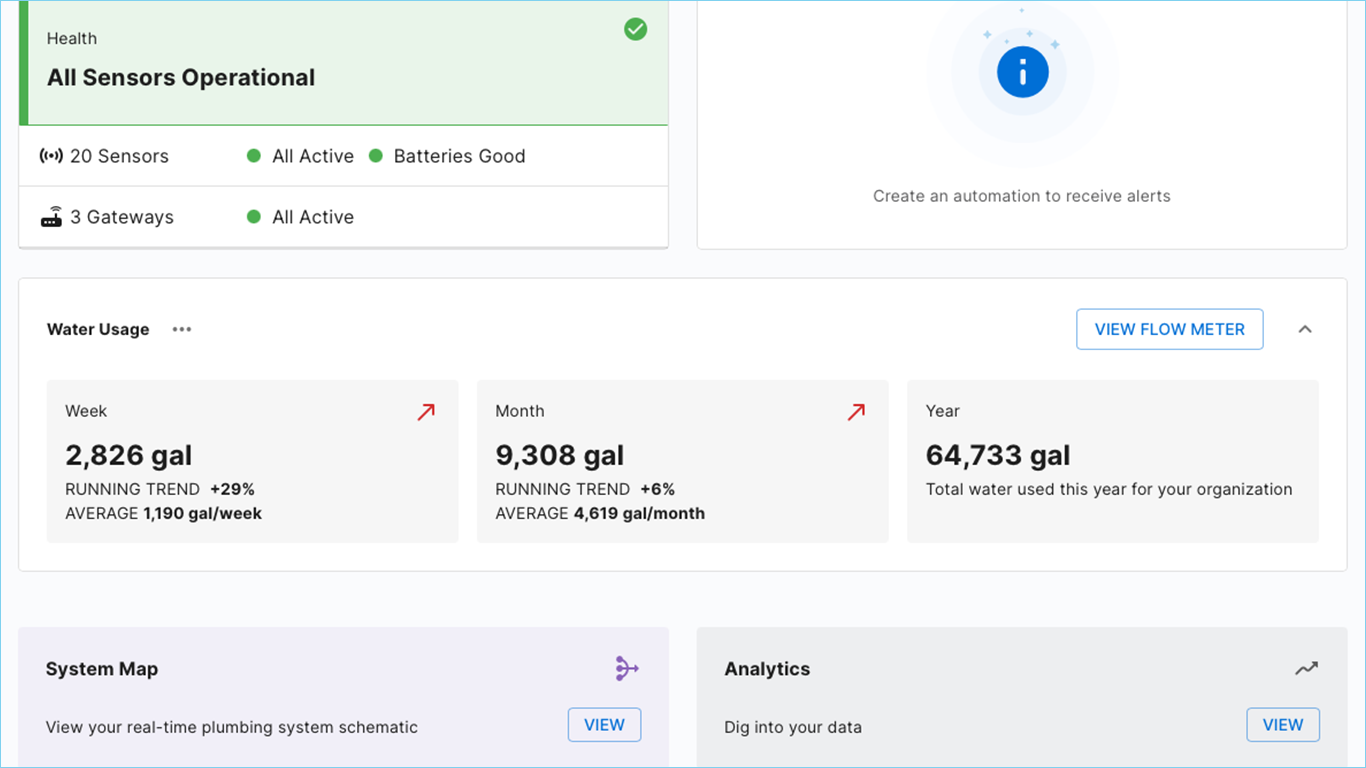
Task: Click the +6% running trend value
Action: (x=658, y=489)
